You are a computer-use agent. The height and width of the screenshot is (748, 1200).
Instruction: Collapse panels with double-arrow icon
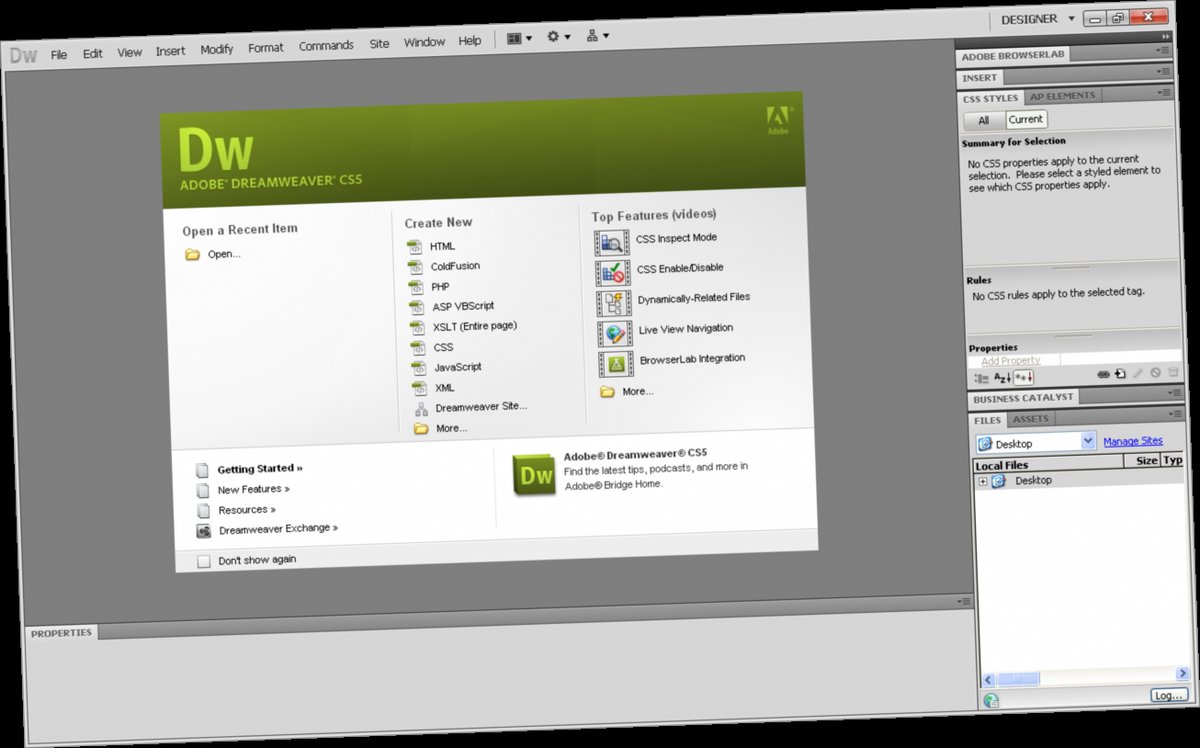(x=1166, y=36)
